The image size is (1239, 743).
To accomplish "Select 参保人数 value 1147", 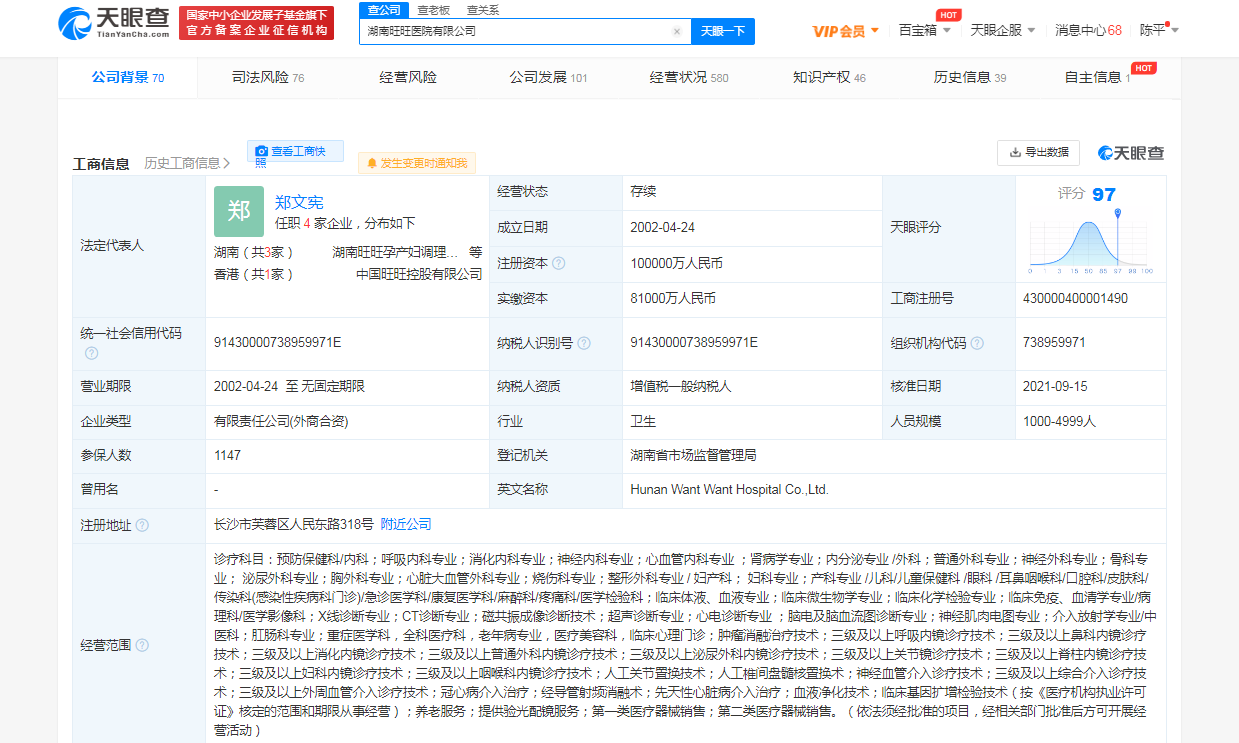I will pos(228,455).
